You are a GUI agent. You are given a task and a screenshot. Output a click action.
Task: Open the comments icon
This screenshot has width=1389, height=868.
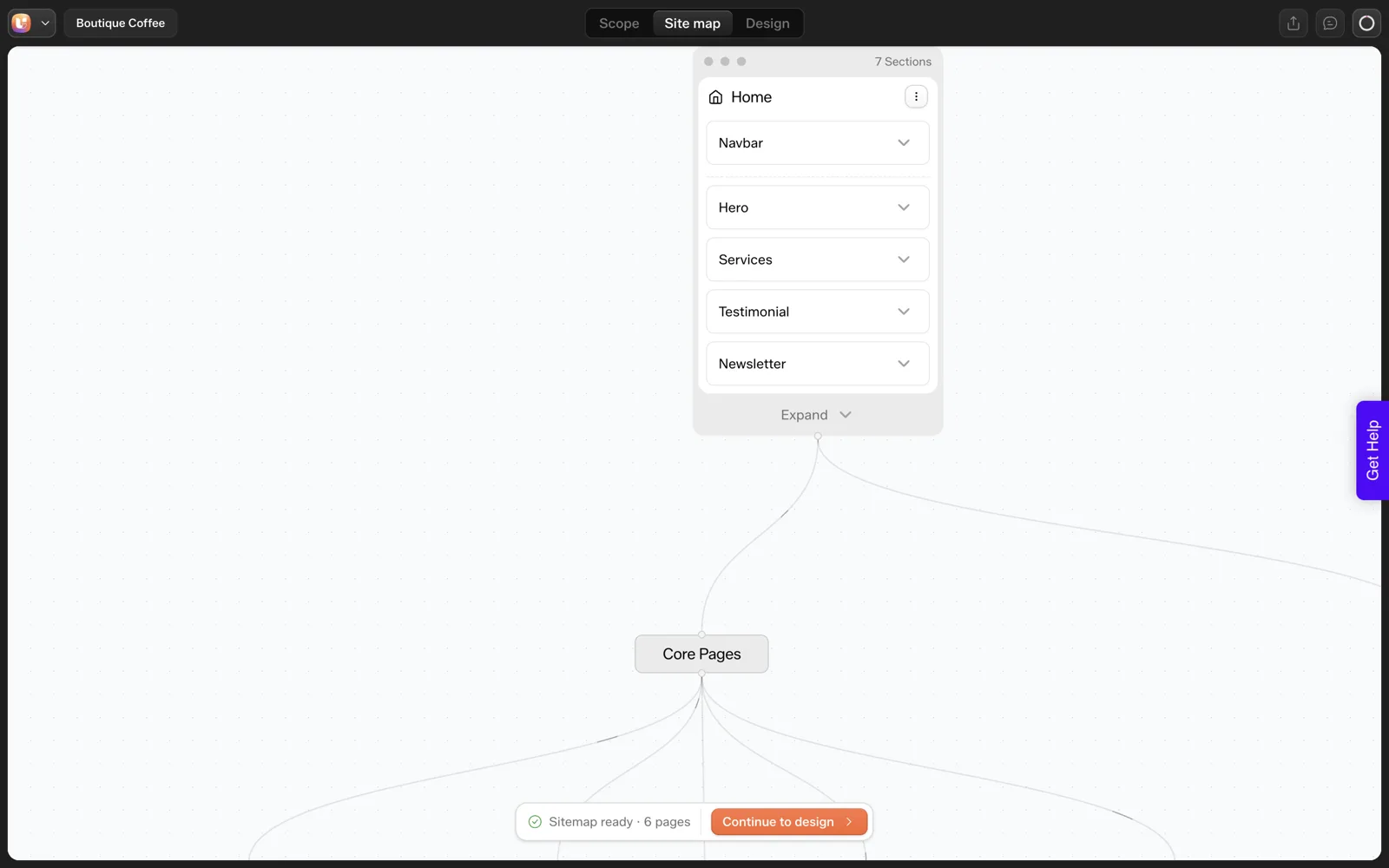point(1330,23)
